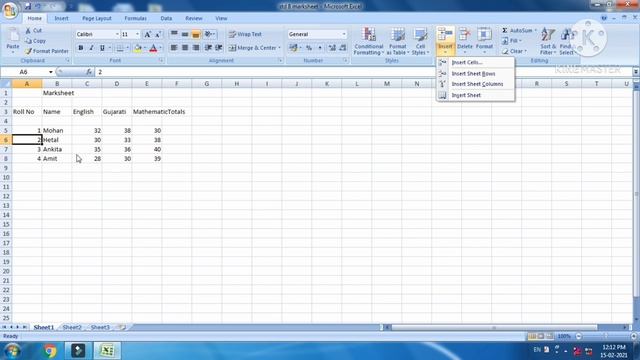Open Google Chrome from taskbar
Image resolution: width=640 pixels, height=360 pixels.
point(50,351)
